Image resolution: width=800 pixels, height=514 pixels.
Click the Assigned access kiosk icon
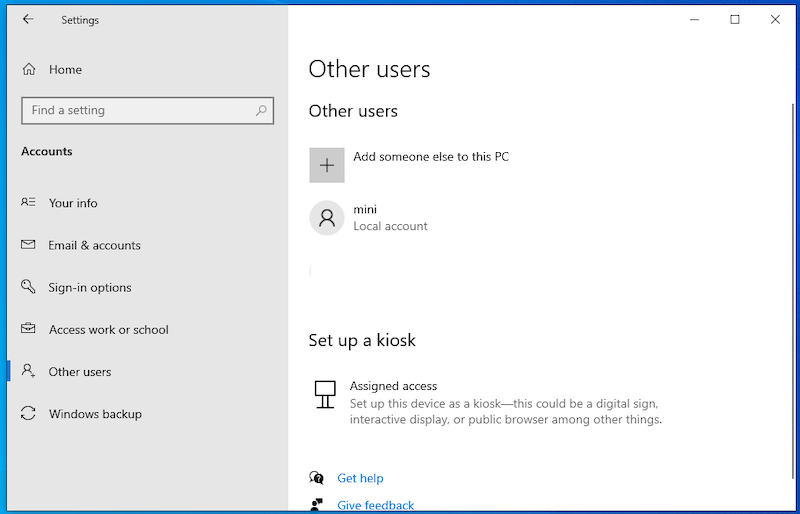click(324, 394)
